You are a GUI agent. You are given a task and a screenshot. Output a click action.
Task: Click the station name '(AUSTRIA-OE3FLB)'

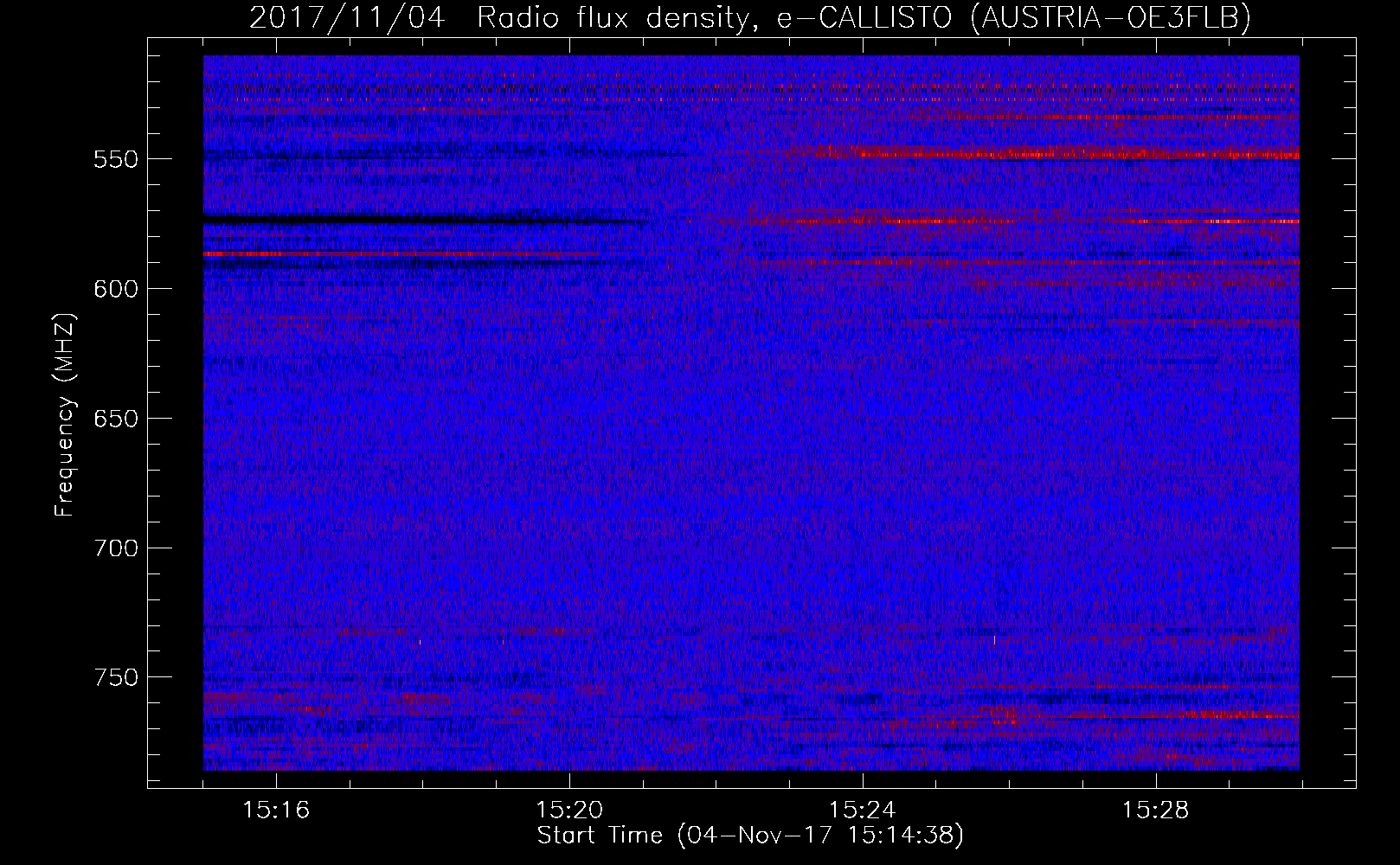coord(1111,17)
